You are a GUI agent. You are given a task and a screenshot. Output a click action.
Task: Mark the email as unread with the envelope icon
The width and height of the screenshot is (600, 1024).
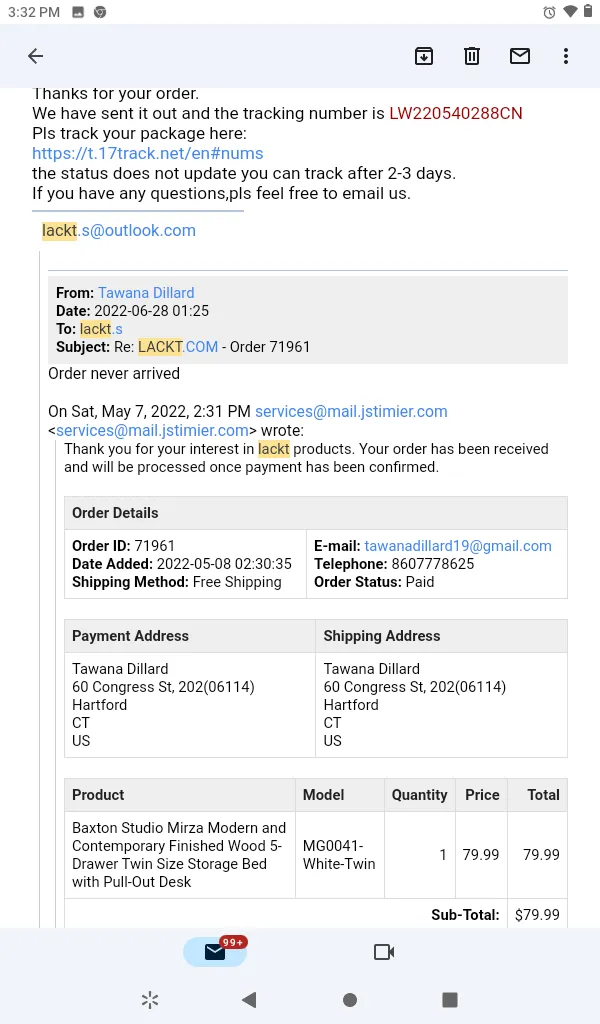point(520,56)
